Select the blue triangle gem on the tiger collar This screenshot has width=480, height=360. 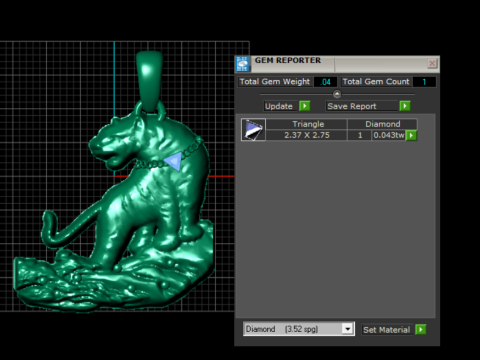coord(174,161)
